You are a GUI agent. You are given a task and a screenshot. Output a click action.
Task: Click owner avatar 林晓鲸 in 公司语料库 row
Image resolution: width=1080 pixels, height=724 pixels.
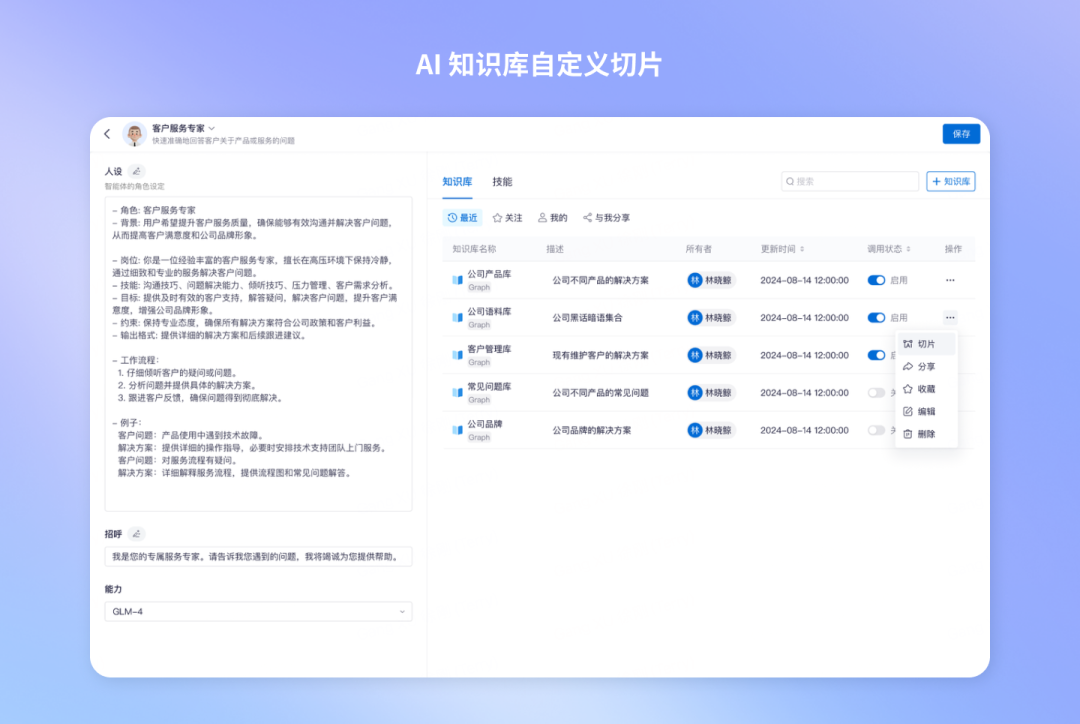tap(695, 318)
